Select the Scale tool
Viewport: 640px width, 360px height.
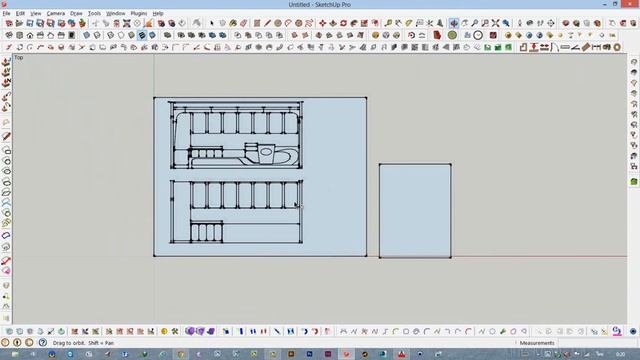pos(364,23)
